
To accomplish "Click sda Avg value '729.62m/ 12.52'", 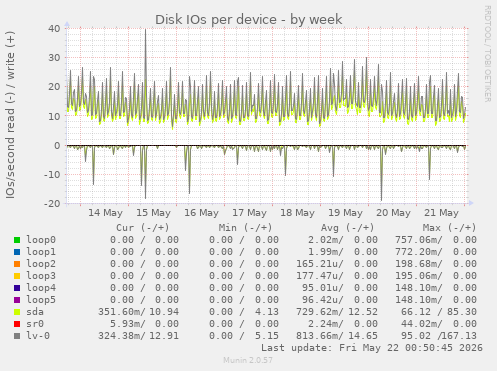I will 337,312.
